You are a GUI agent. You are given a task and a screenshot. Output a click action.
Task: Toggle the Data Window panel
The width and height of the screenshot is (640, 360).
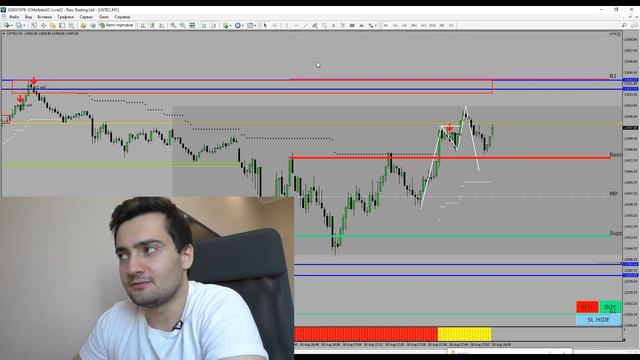pos(43,25)
